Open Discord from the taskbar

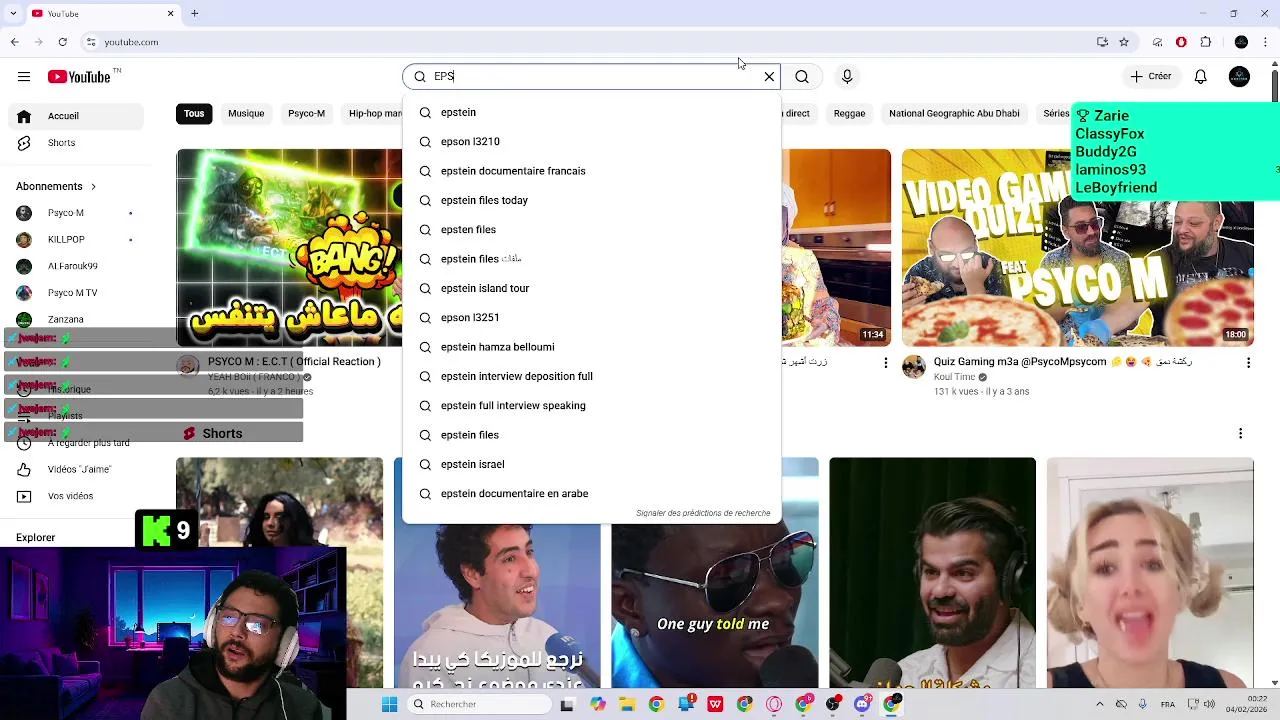pos(862,704)
